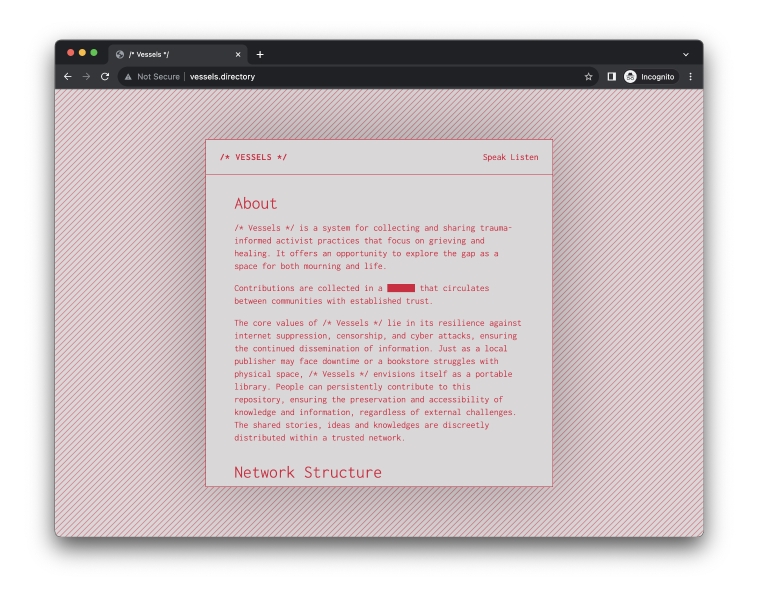Screen dimensions: 774x600
Task: Click the redacted red block link
Action: point(401,288)
